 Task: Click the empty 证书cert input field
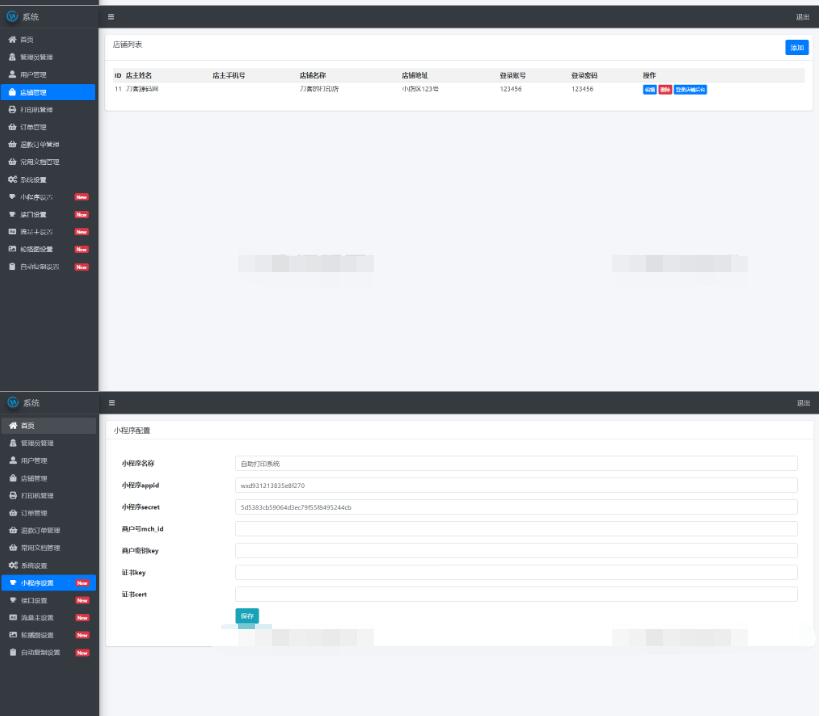point(516,595)
